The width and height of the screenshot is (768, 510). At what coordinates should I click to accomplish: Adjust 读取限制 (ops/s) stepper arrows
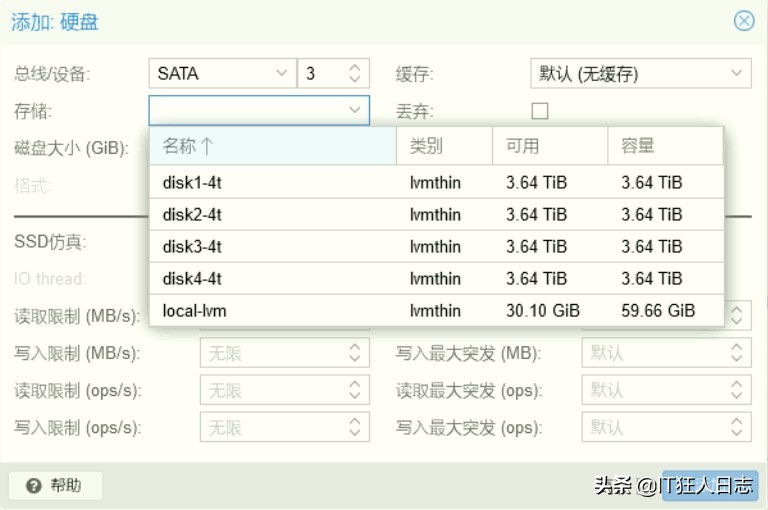pyautogui.click(x=355, y=390)
